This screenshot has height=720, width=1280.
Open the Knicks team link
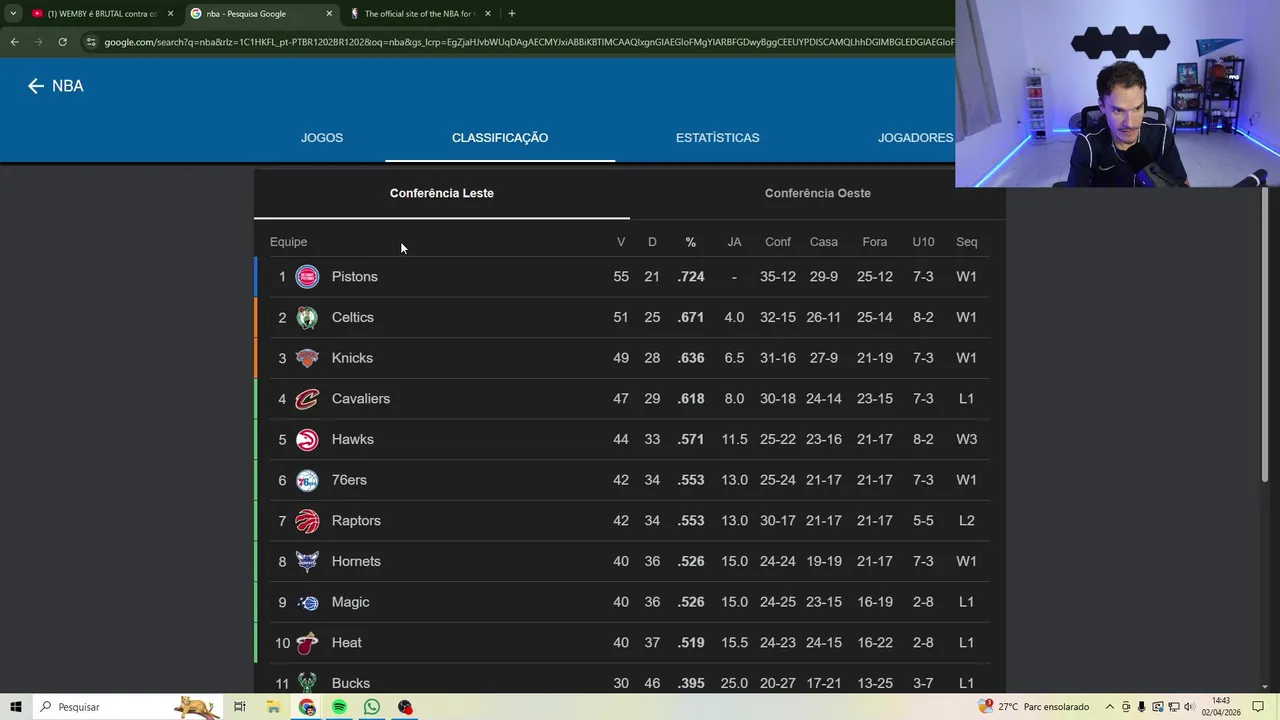pos(352,358)
